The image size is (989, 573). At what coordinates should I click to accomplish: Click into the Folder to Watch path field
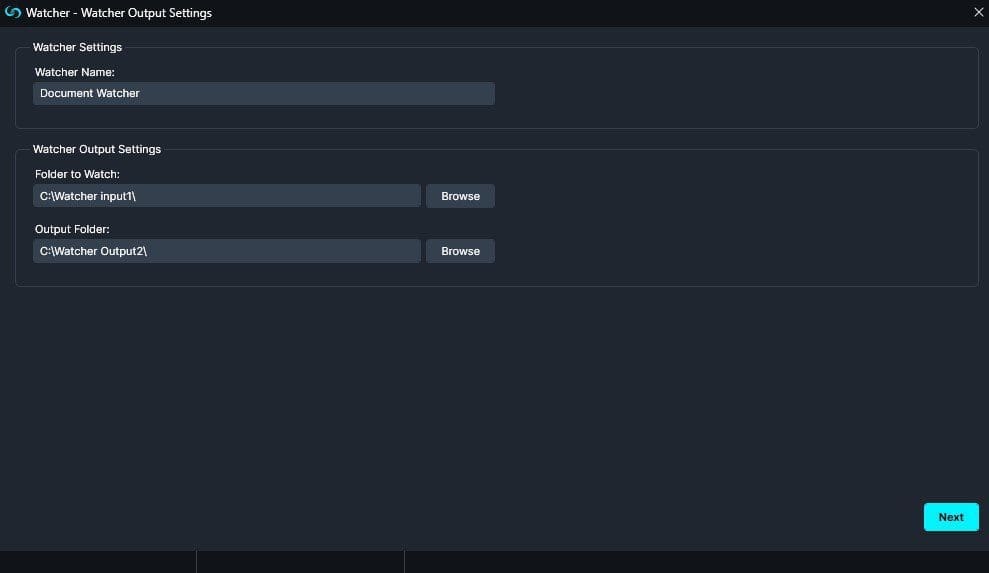click(226, 196)
